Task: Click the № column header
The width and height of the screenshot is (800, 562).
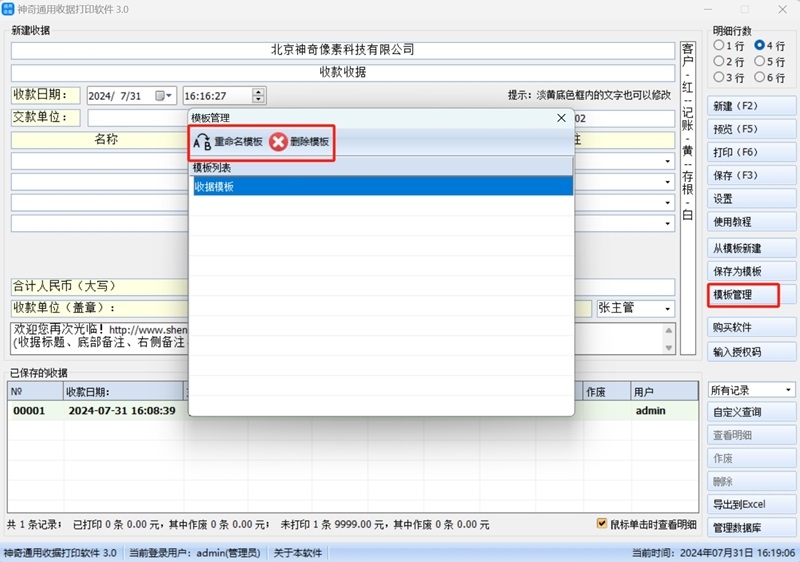Action: click(36, 392)
